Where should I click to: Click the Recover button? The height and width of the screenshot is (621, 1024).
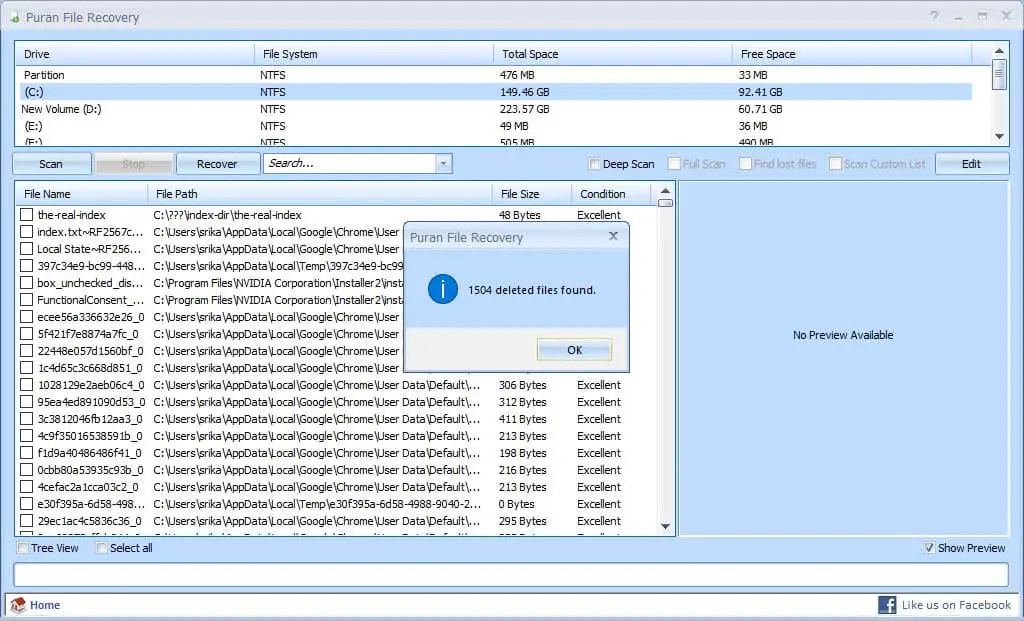(217, 164)
